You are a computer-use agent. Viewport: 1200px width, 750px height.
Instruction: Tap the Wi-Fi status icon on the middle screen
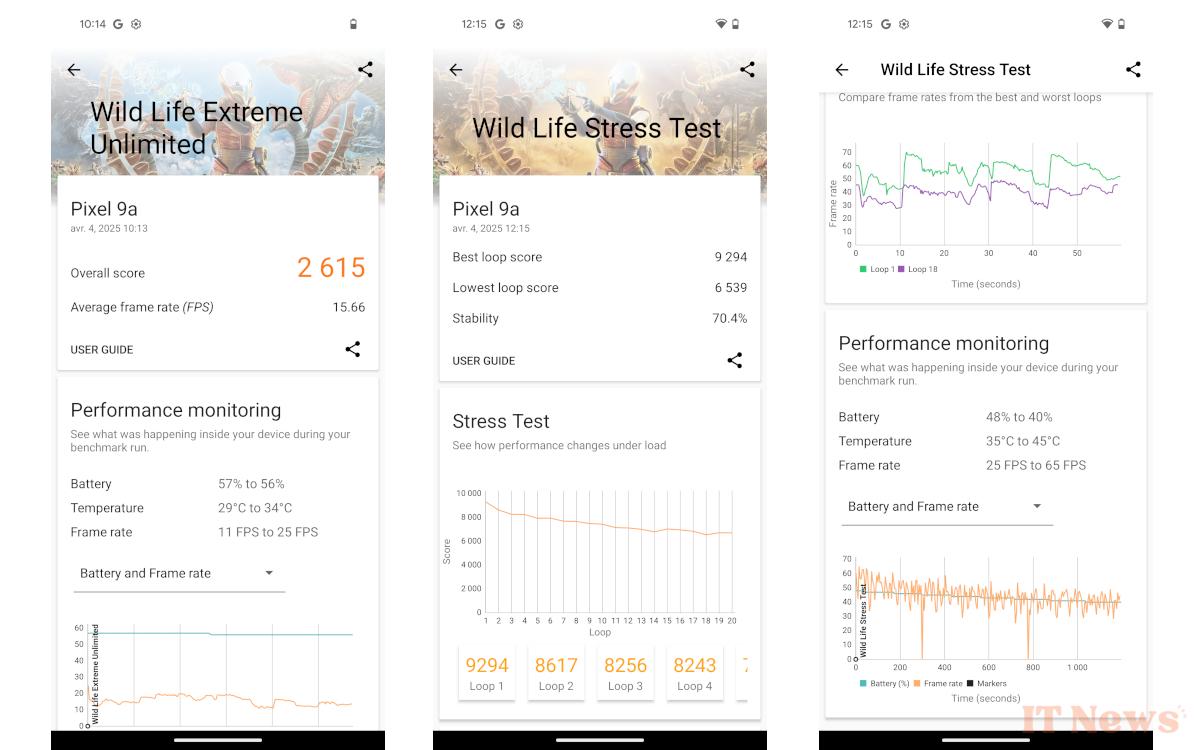(721, 24)
